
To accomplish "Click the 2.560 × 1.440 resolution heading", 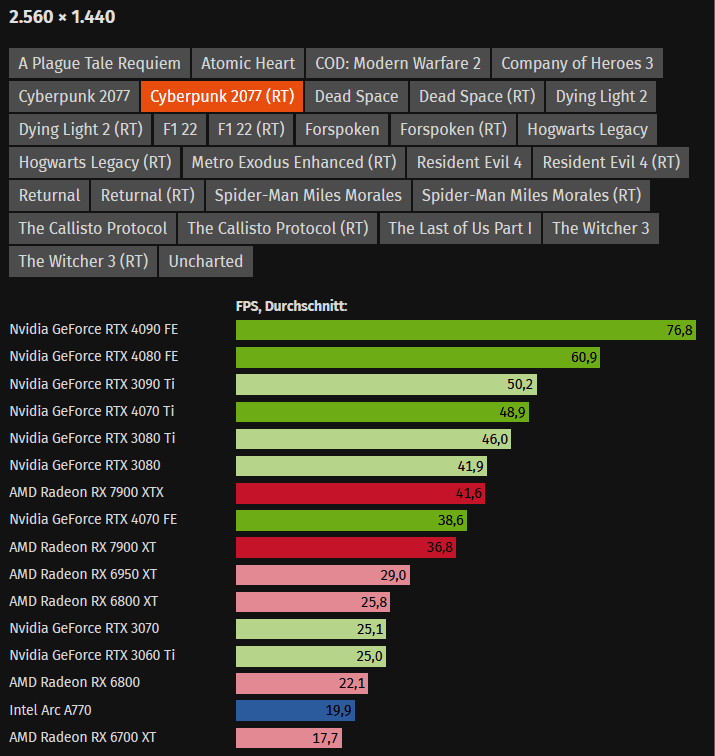I will 62,17.
